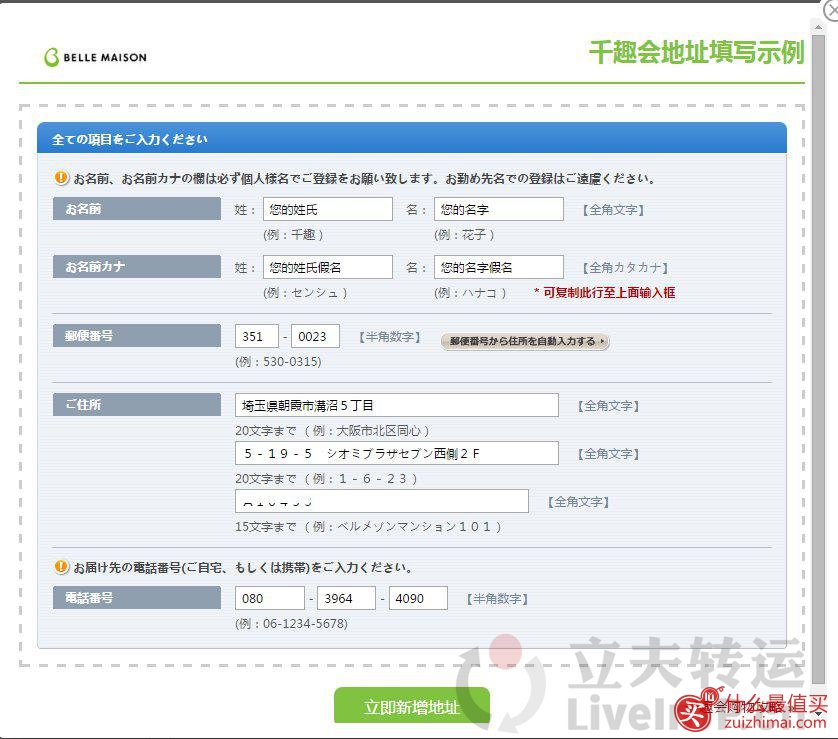Focus the surname kana field 您的姓氏假名
Screen dimensions: 838x739
[328, 267]
